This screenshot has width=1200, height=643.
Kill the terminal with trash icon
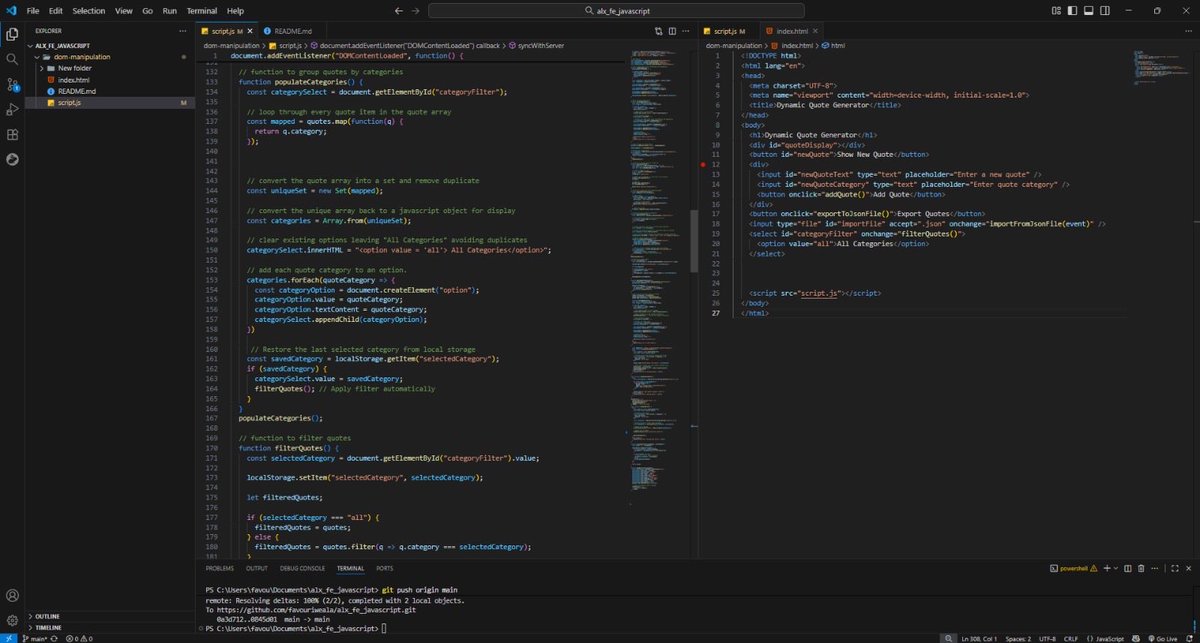click(1142, 568)
